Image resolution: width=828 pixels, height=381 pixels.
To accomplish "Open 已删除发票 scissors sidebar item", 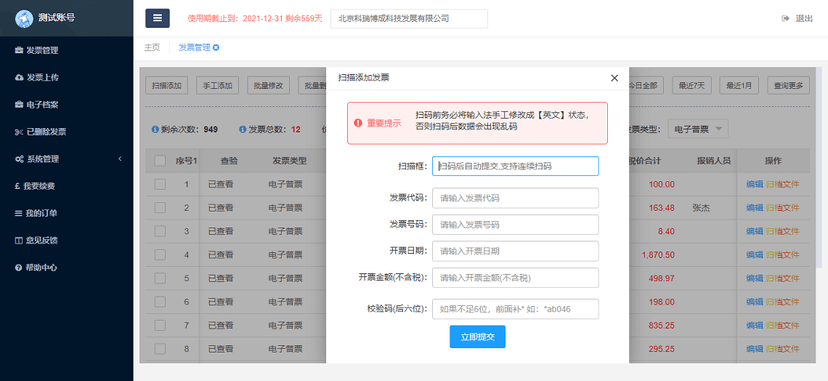I will [40, 132].
